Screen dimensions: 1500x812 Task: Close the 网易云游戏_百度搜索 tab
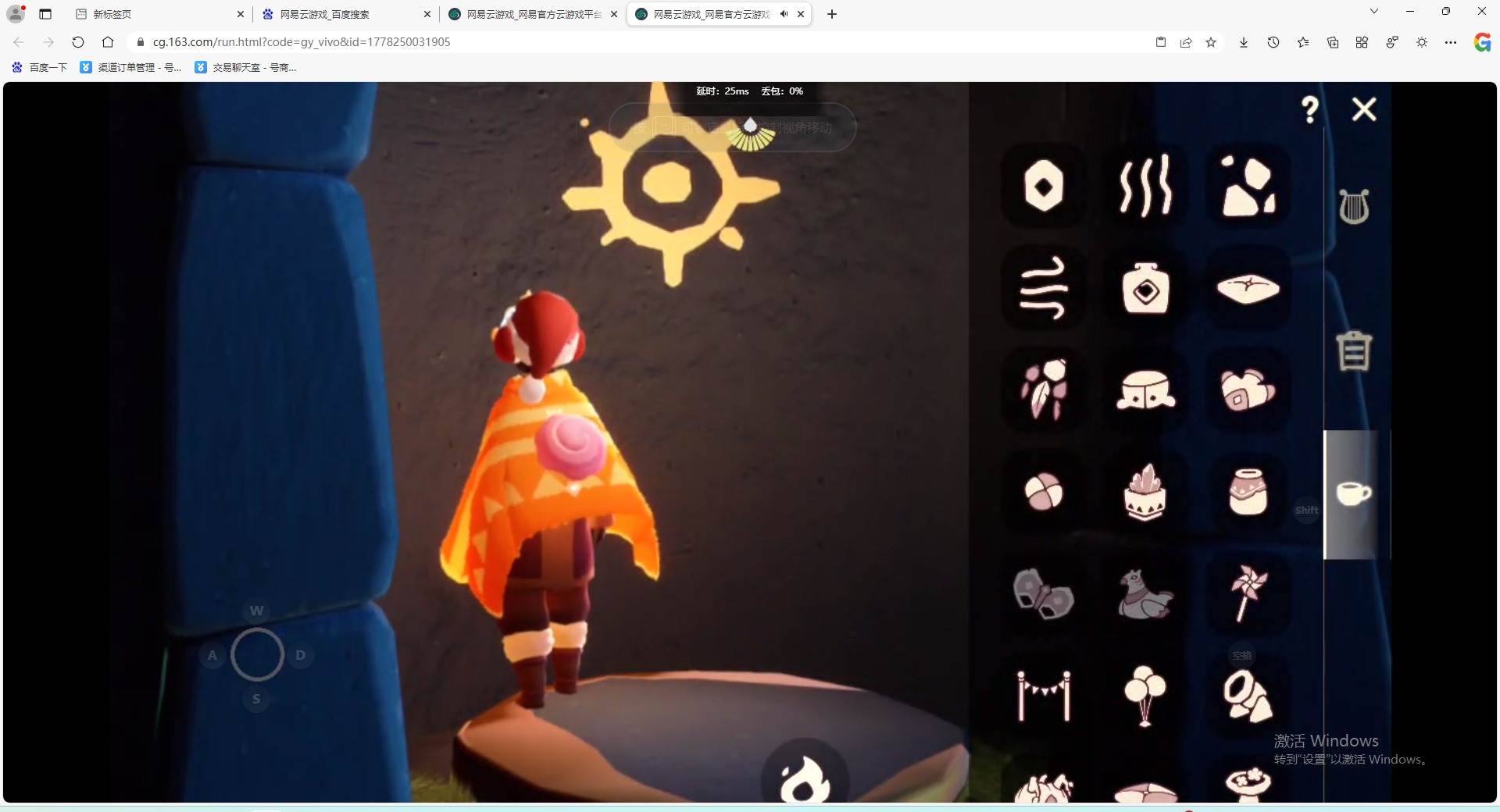pos(427,14)
